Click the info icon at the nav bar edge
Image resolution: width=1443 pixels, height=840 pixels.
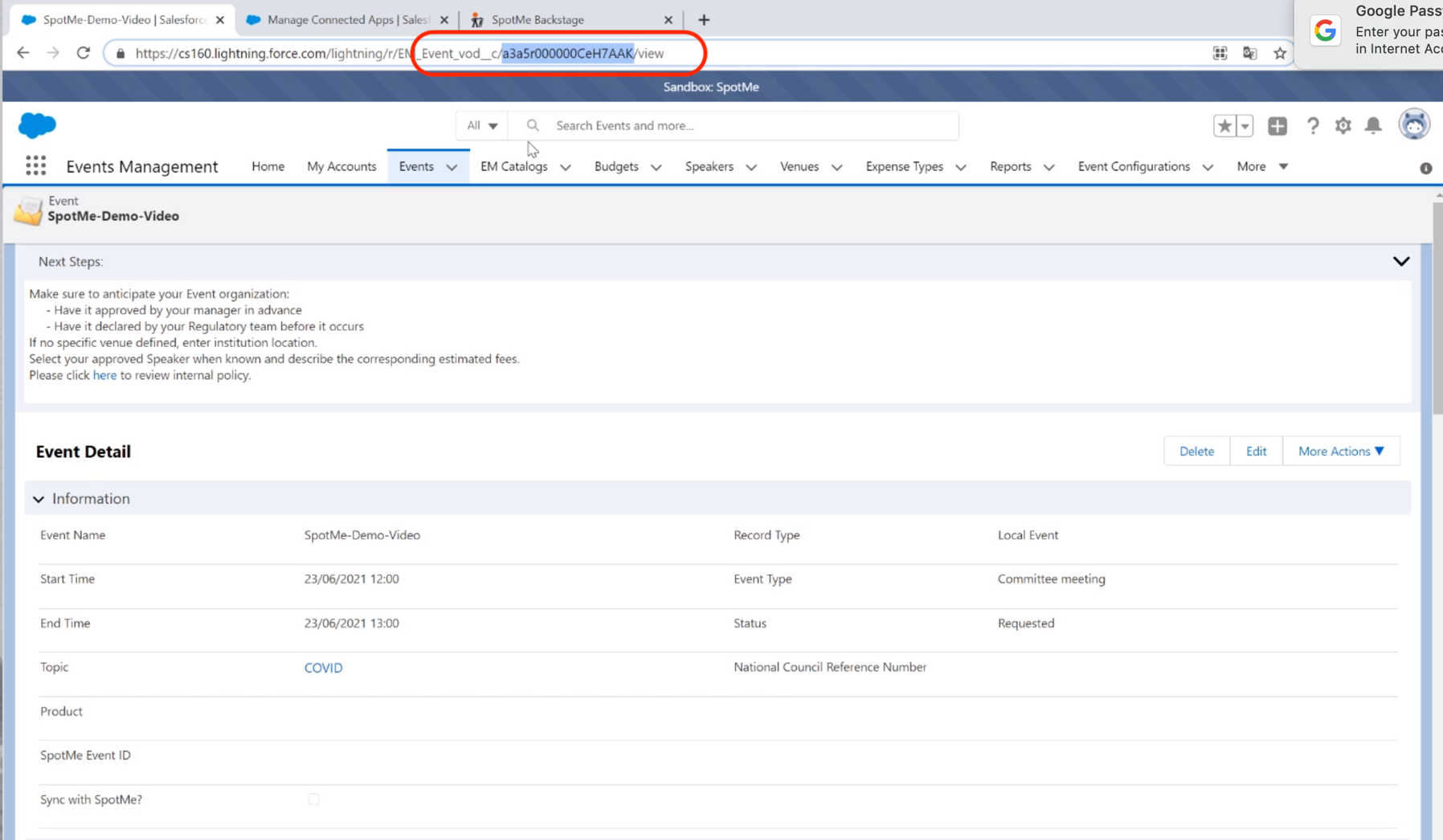1425,168
